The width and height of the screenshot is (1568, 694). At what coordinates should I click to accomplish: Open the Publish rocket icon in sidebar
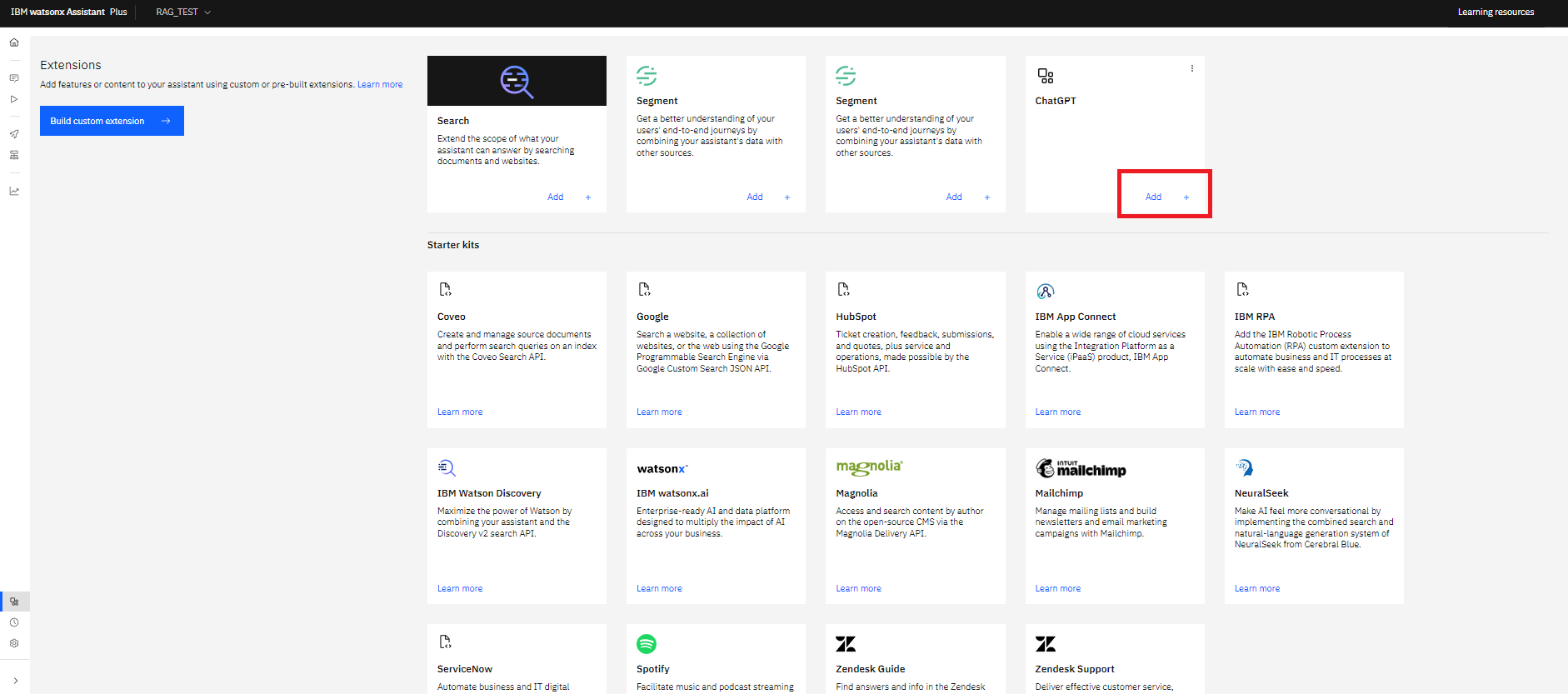[x=14, y=134]
